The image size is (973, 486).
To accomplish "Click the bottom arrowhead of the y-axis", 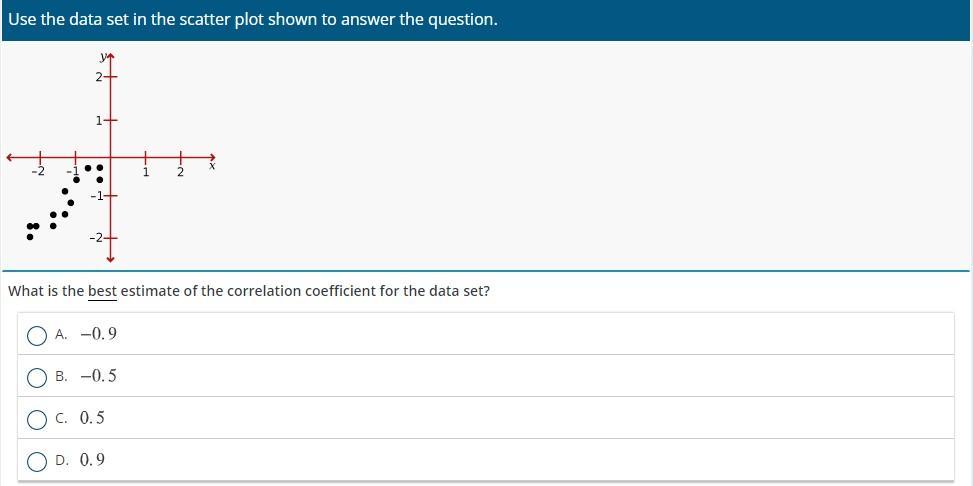I will click(x=110, y=258).
